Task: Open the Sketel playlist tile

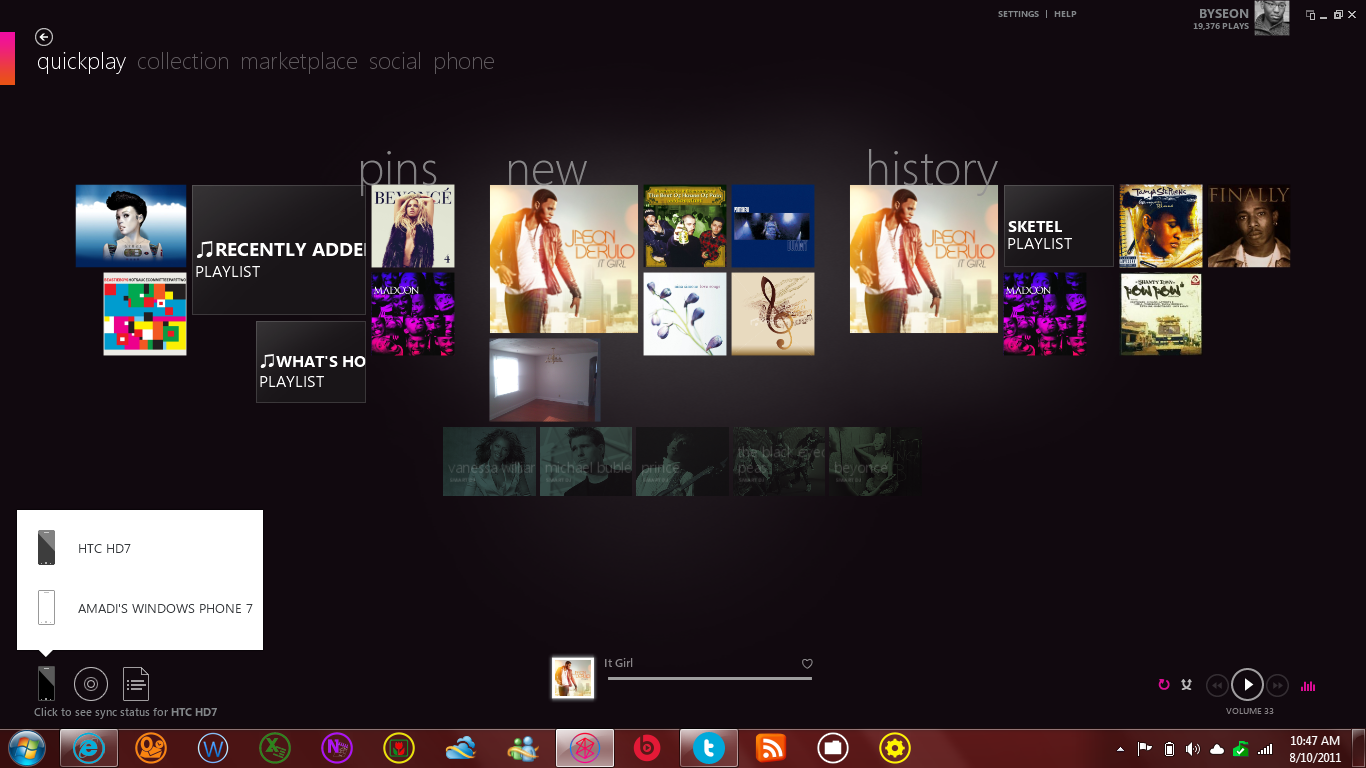Action: pos(1059,226)
